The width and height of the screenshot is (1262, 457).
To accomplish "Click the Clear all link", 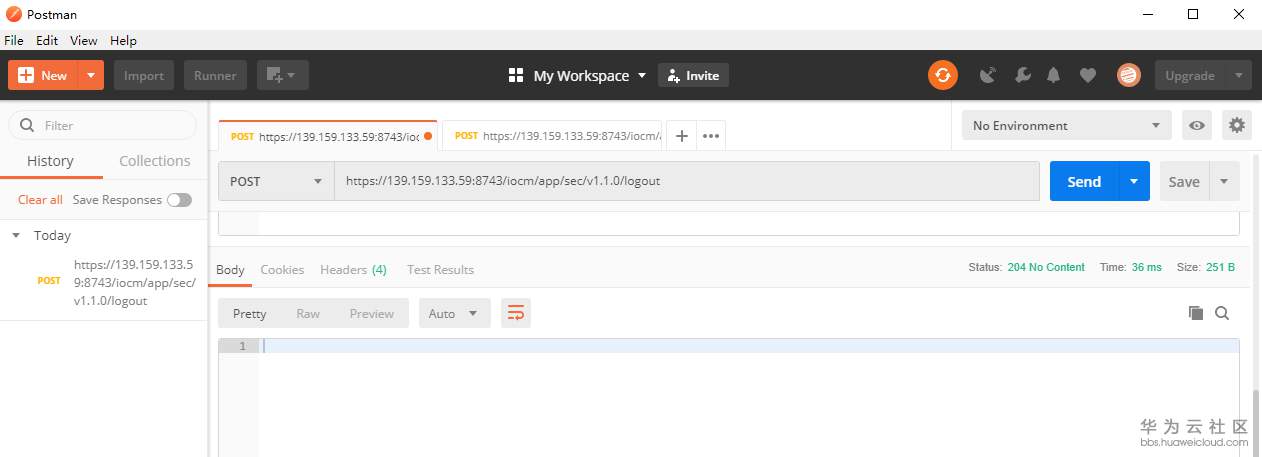I will coord(40,200).
